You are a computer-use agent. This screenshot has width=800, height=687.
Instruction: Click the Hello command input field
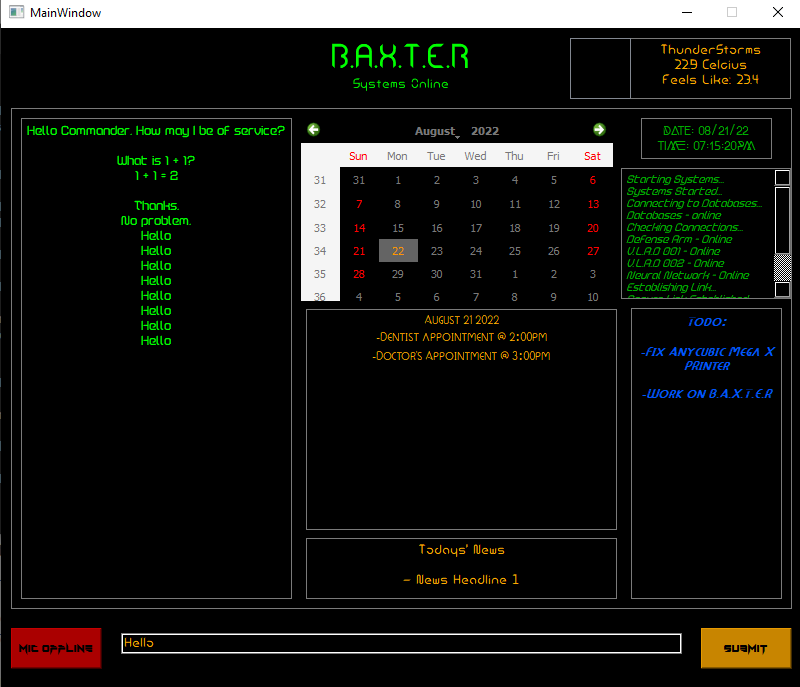pos(400,644)
